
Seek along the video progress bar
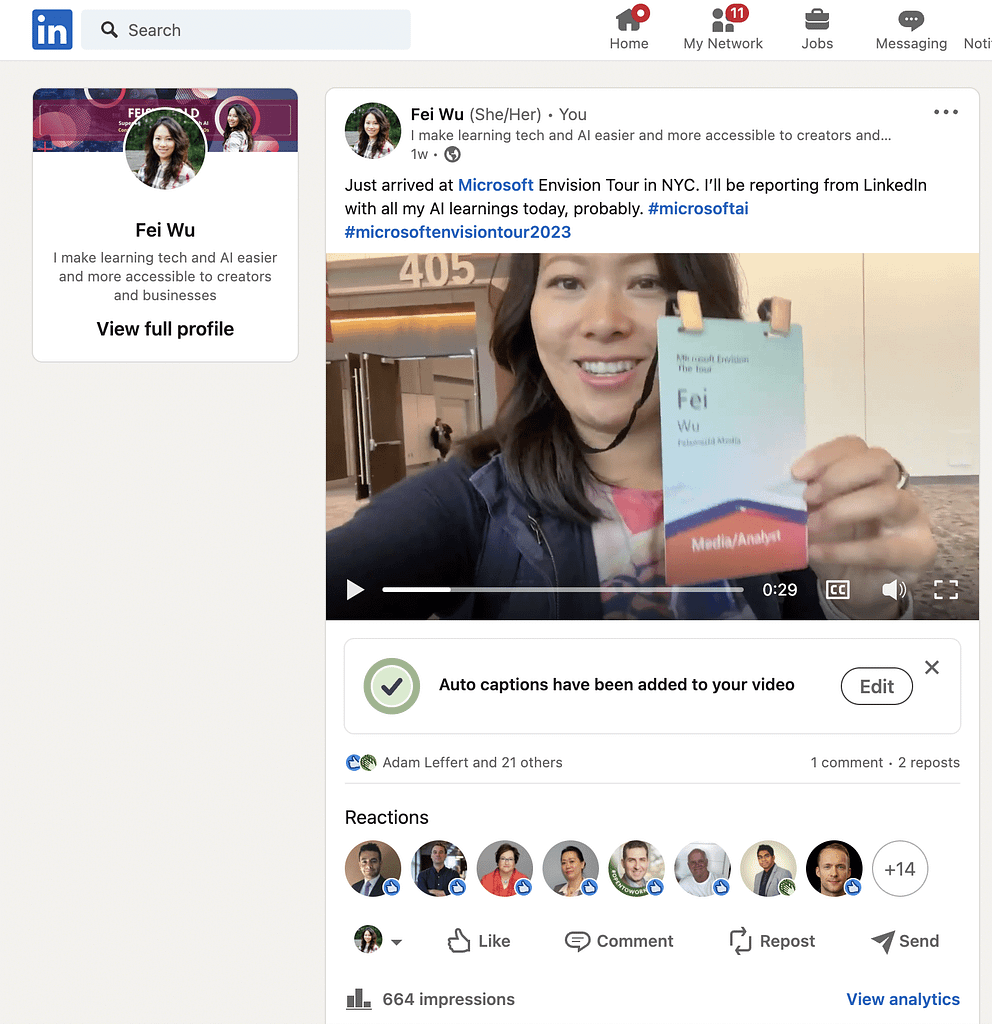pos(563,590)
